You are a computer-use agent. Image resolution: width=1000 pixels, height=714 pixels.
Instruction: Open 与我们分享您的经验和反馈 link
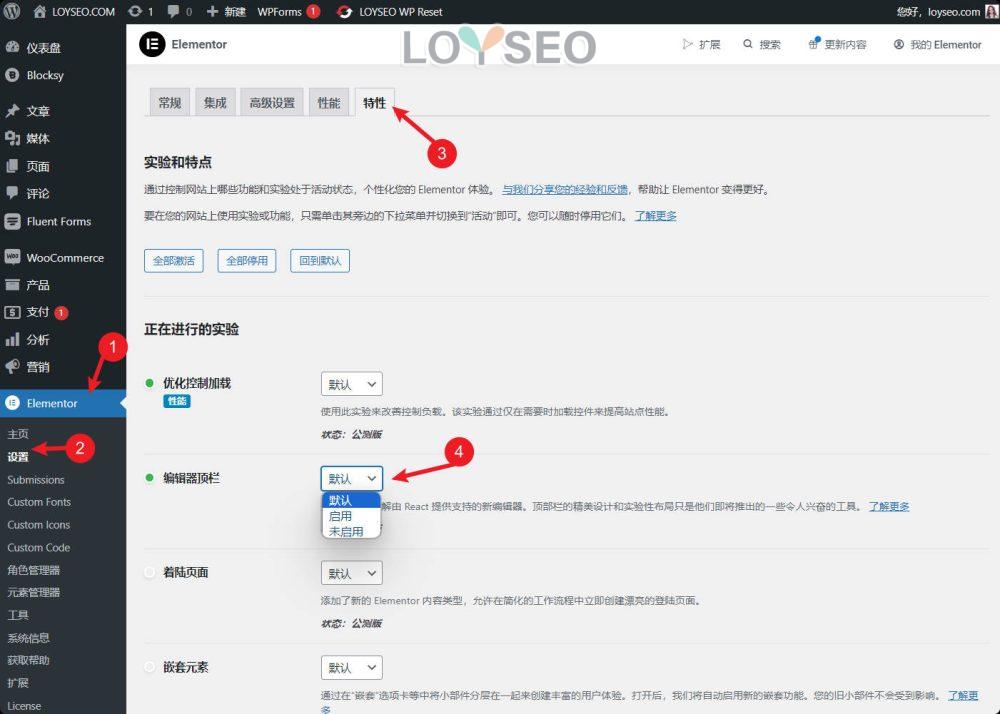point(564,190)
